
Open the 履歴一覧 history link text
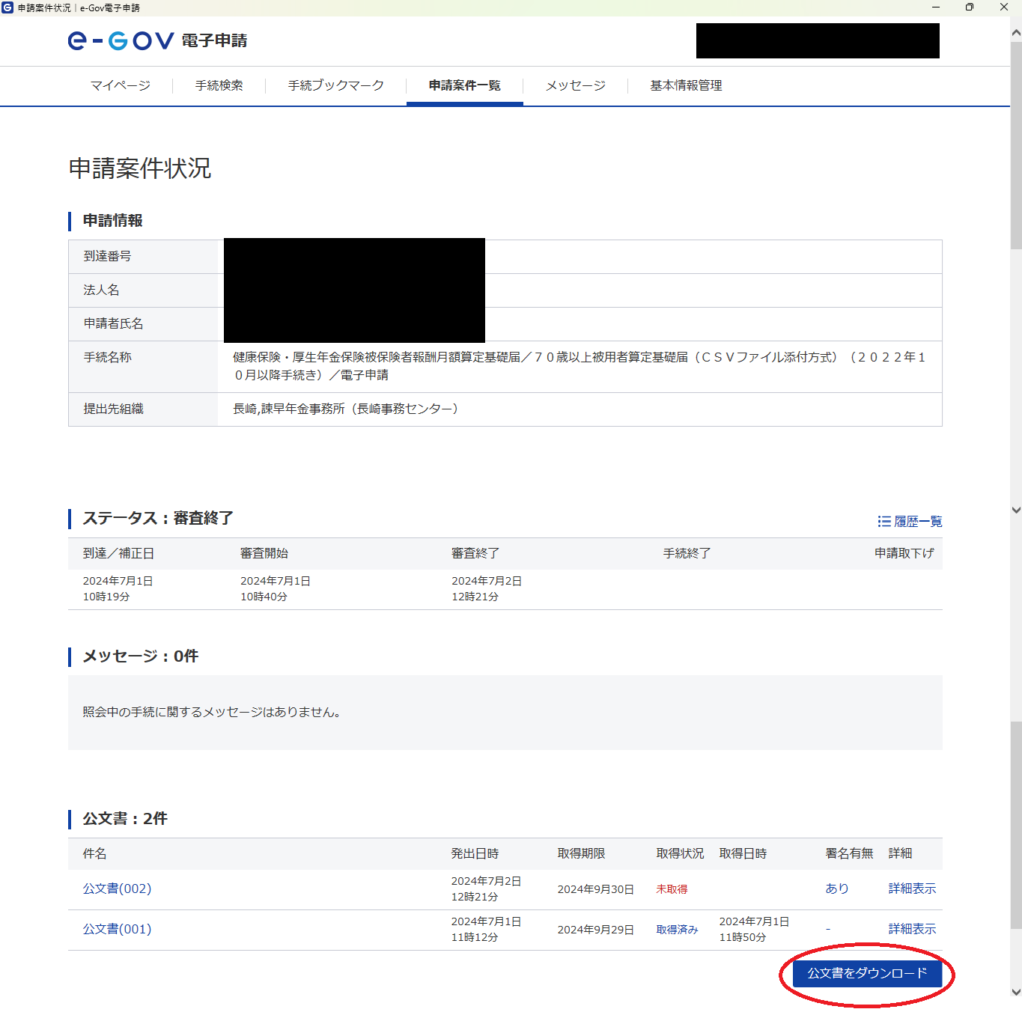click(917, 521)
